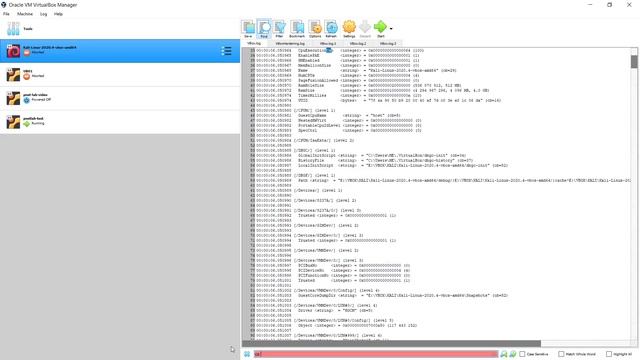Click the "[/DBGF/] (level 1)" log line
Screen dimensions: 640x360
[x=314, y=175]
